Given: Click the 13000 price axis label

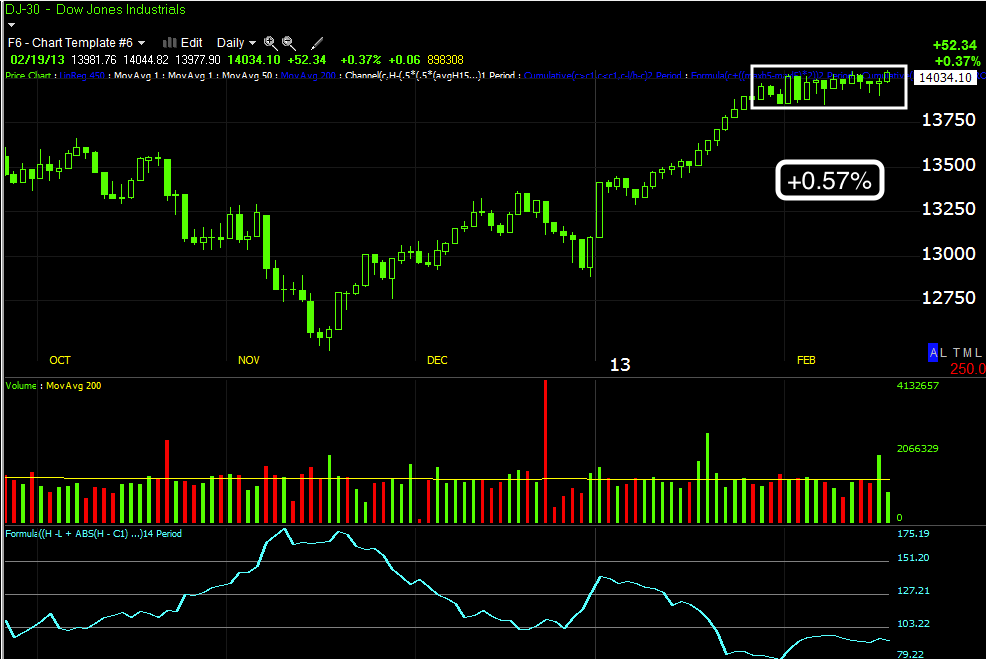Looking at the screenshot, I should click(948, 254).
